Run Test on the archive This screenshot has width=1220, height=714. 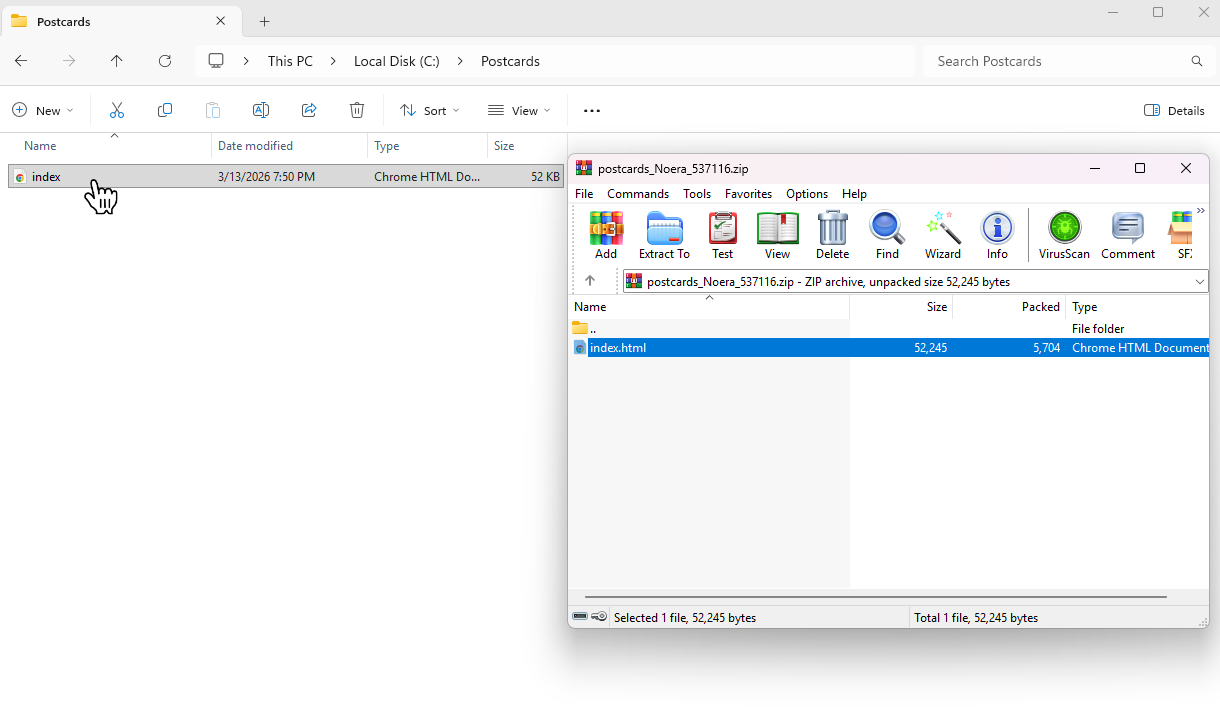tap(722, 236)
